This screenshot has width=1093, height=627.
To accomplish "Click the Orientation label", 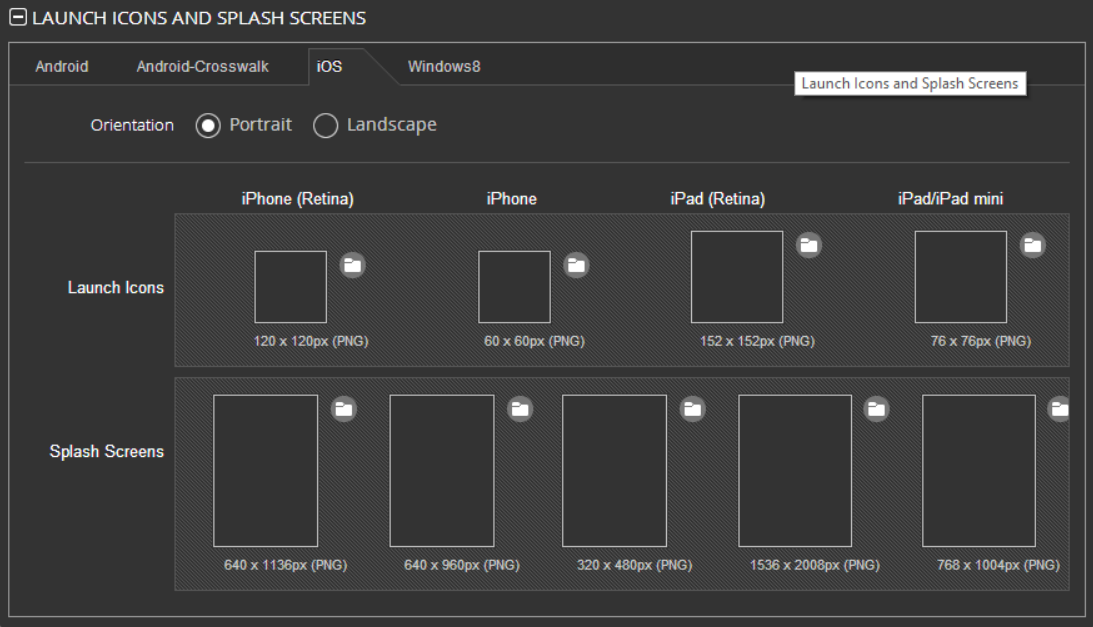I will point(132,126).
